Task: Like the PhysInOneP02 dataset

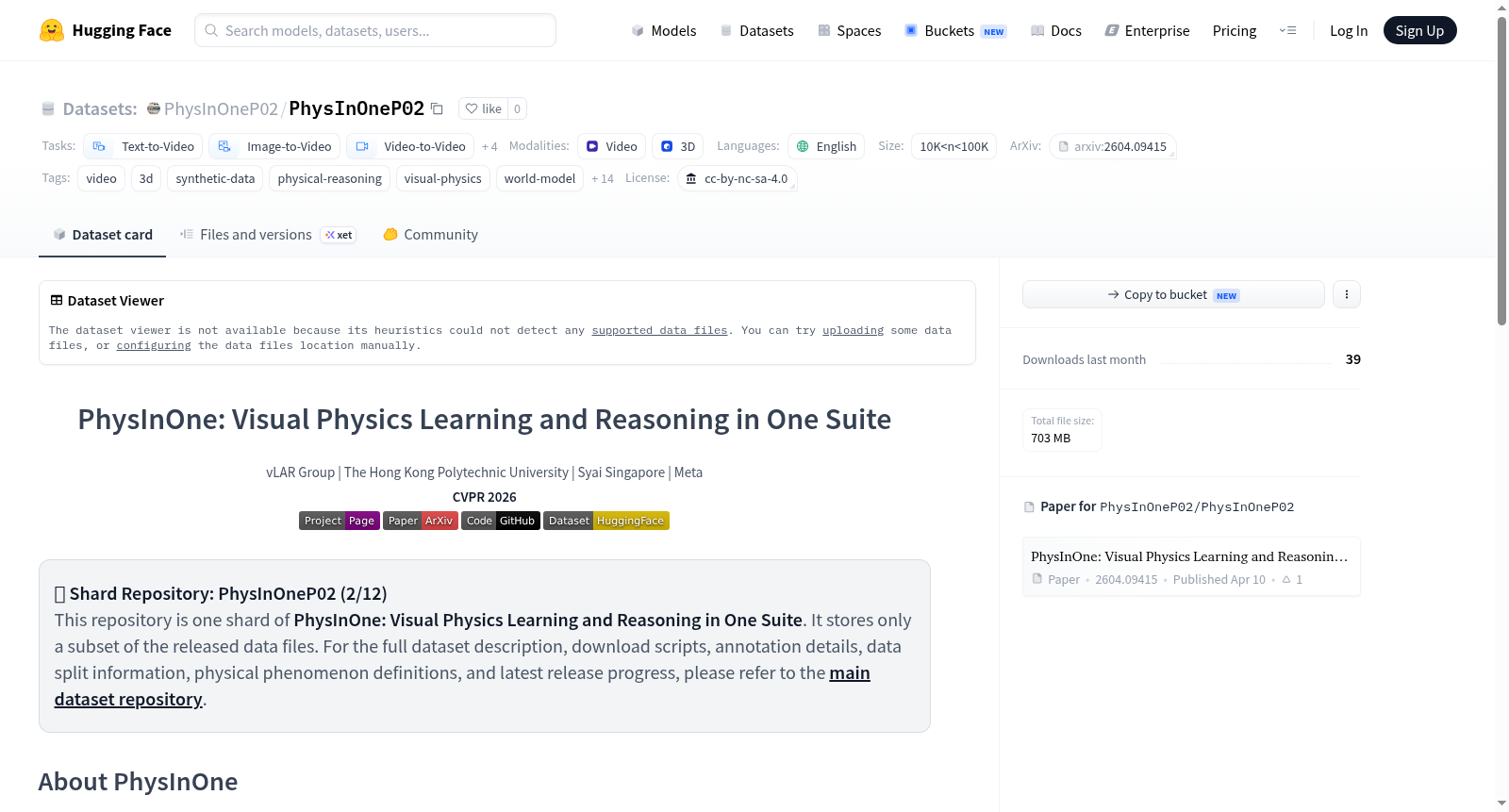Action: click(483, 108)
